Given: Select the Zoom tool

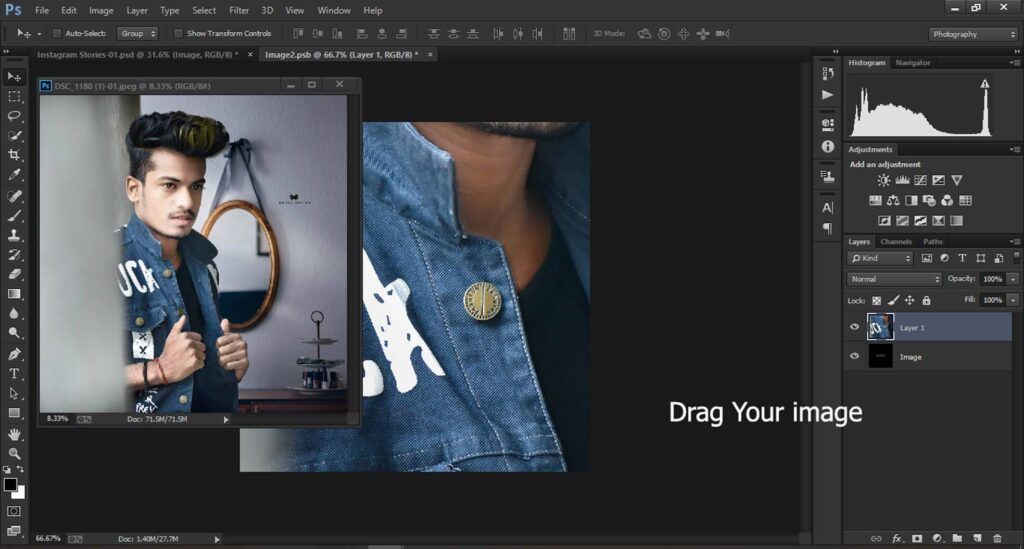Looking at the screenshot, I should coord(14,454).
